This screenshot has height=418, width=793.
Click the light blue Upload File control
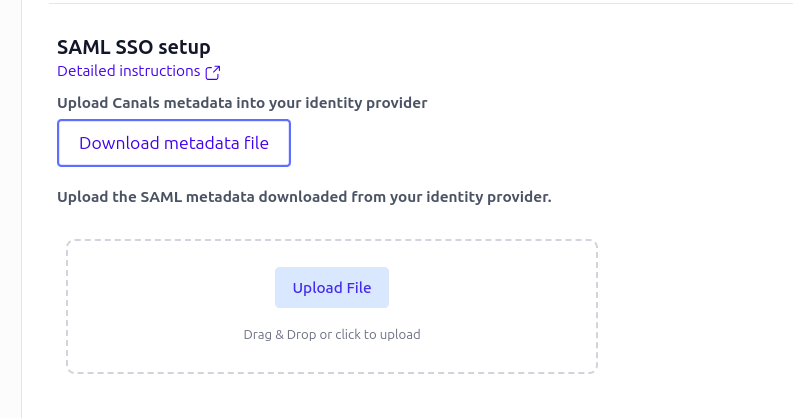click(332, 288)
